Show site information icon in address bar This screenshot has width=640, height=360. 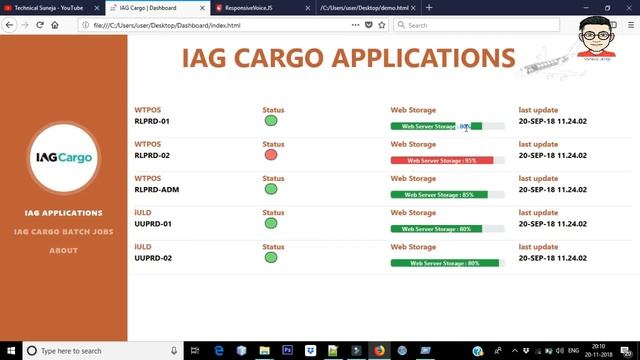85,25
